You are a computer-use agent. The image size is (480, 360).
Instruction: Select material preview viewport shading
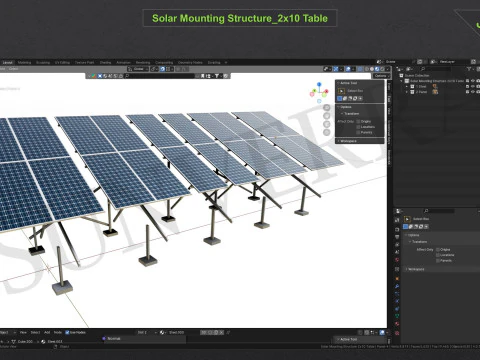coord(377,69)
